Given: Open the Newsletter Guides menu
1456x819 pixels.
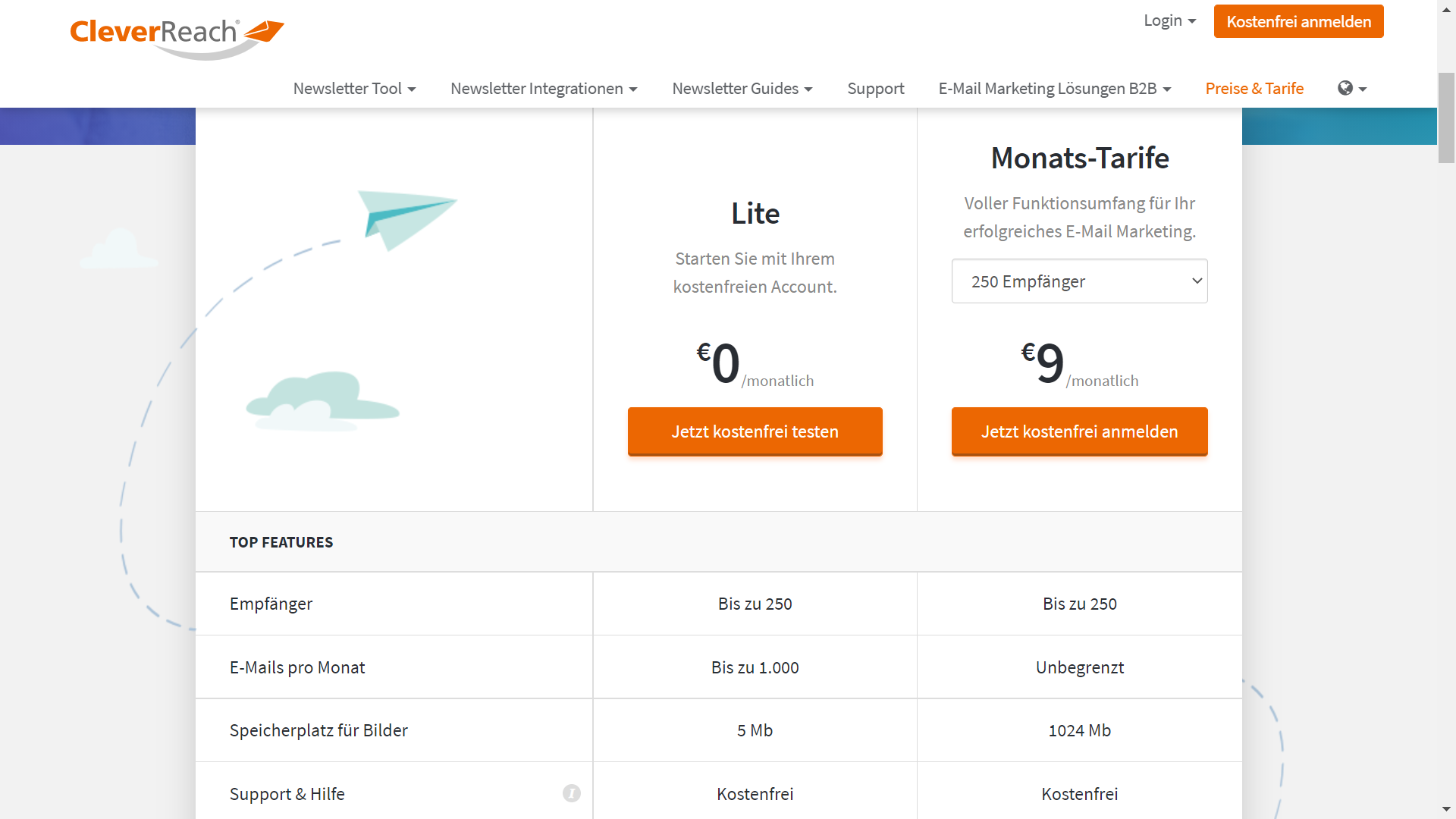Looking at the screenshot, I should point(742,89).
